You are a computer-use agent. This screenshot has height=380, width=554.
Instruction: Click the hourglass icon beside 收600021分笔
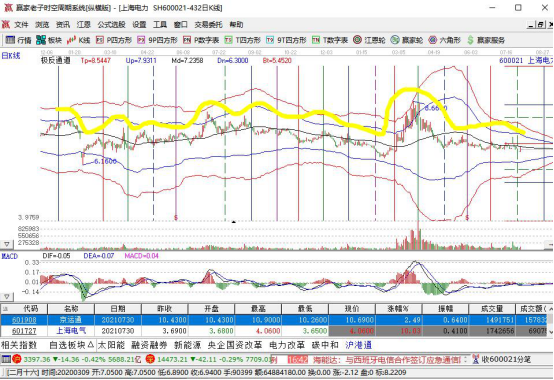click(x=476, y=359)
